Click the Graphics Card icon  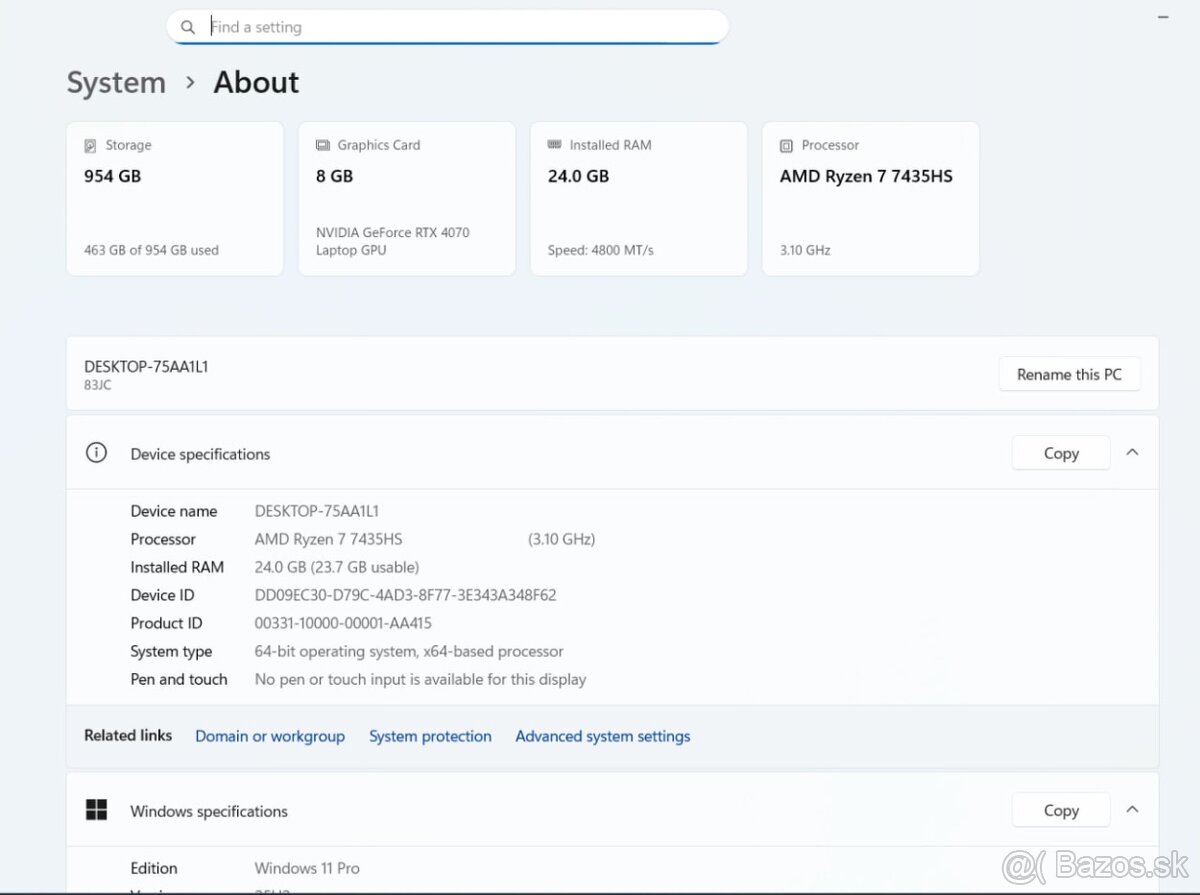pos(322,145)
